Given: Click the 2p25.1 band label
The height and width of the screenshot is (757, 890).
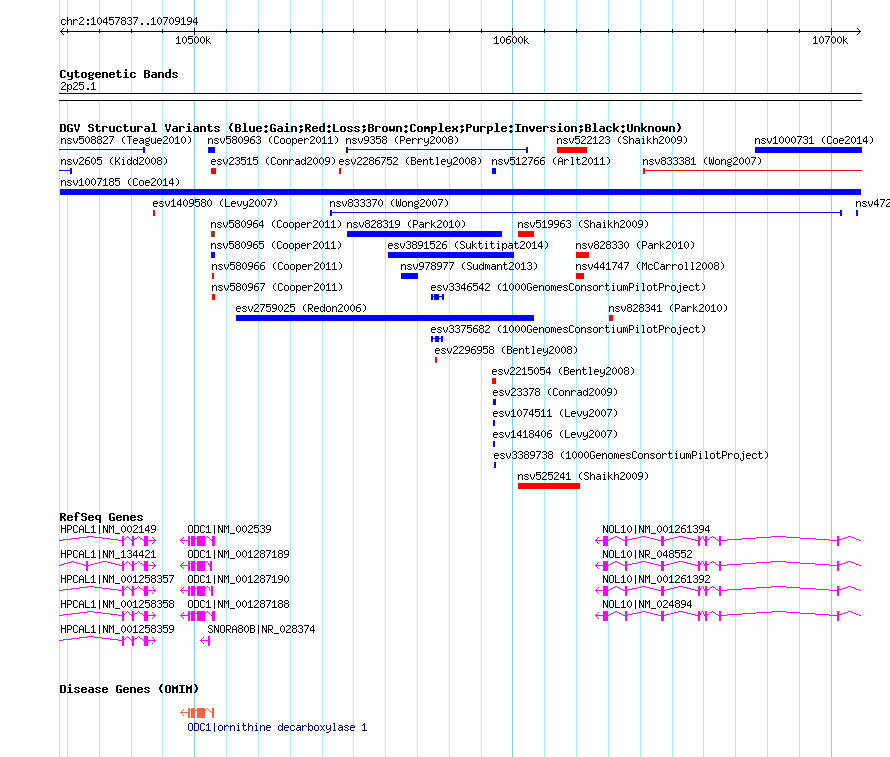Looking at the screenshot, I should pyautogui.click(x=78, y=86).
